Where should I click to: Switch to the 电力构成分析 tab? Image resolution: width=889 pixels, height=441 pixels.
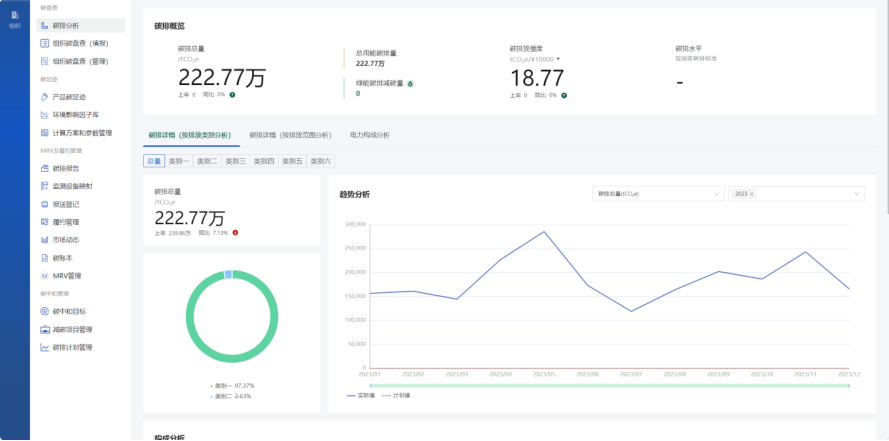coord(369,134)
